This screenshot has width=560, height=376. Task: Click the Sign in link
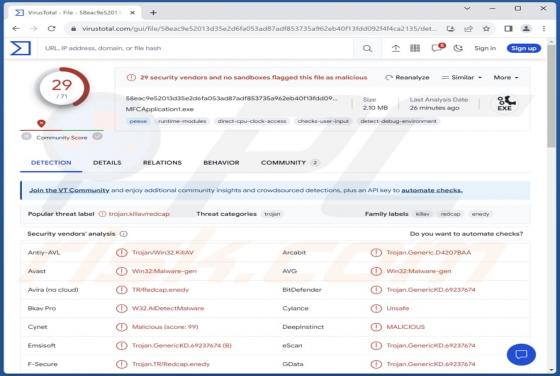click(485, 48)
